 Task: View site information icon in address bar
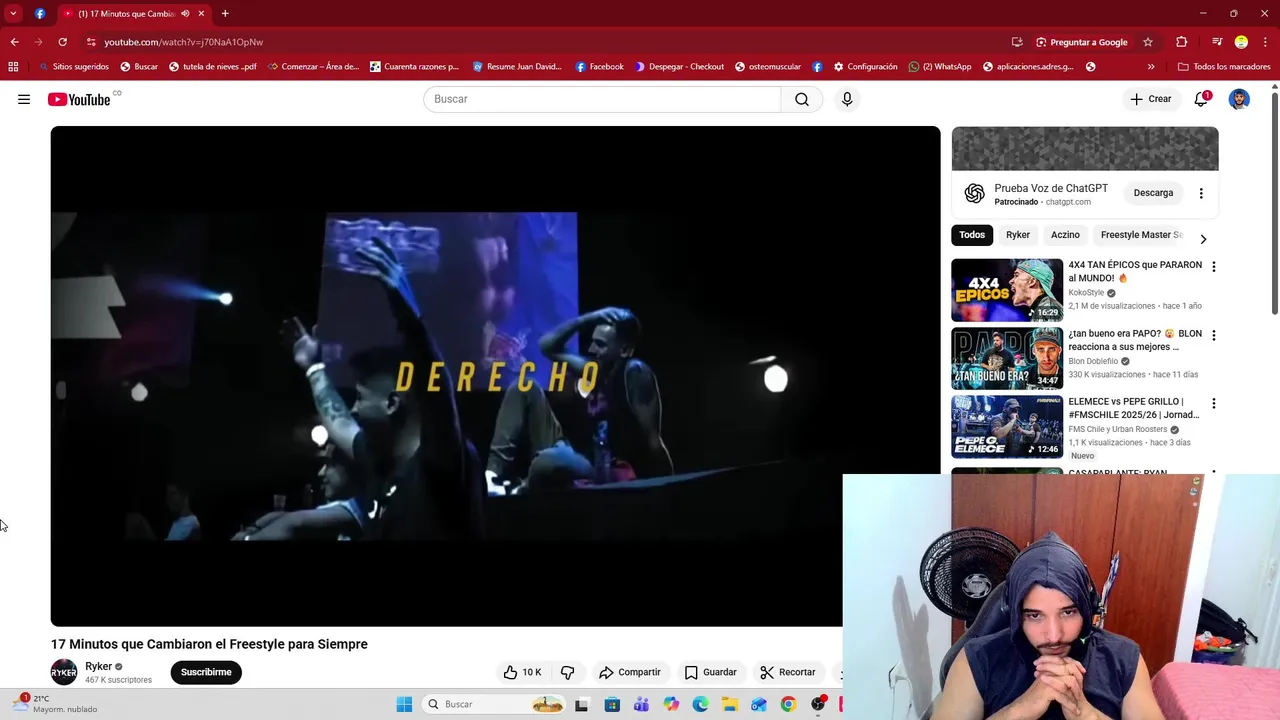(x=91, y=42)
